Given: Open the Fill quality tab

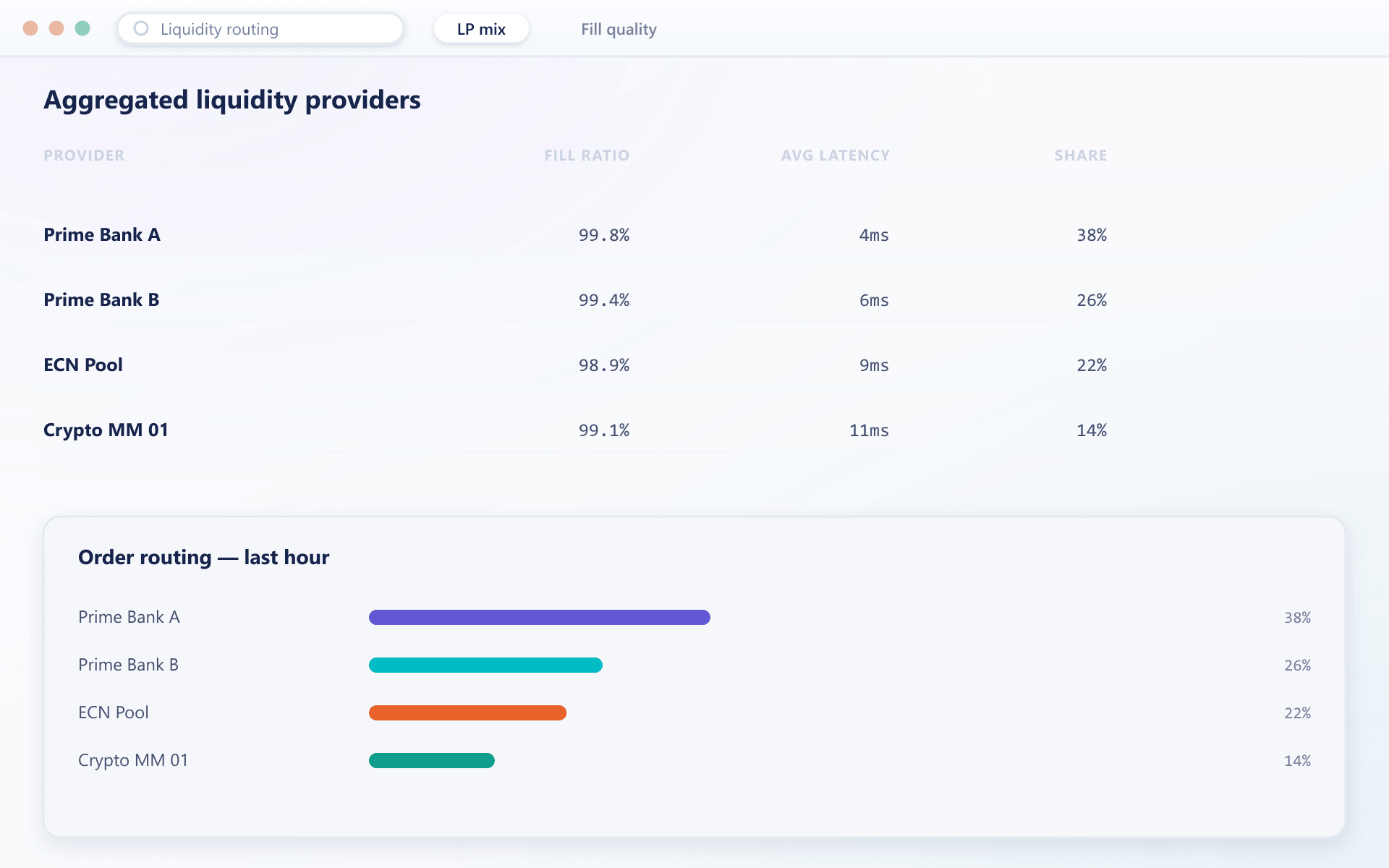Looking at the screenshot, I should point(619,29).
